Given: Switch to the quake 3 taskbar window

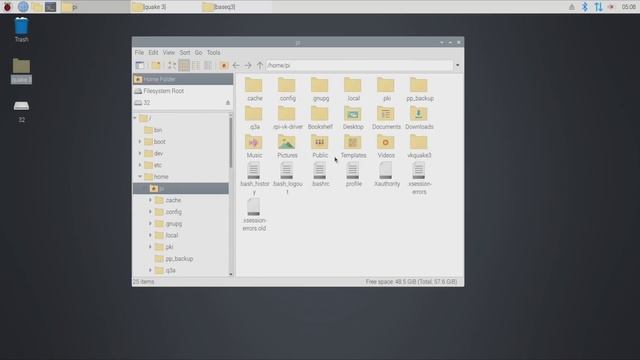Looking at the screenshot, I should 166,7.
